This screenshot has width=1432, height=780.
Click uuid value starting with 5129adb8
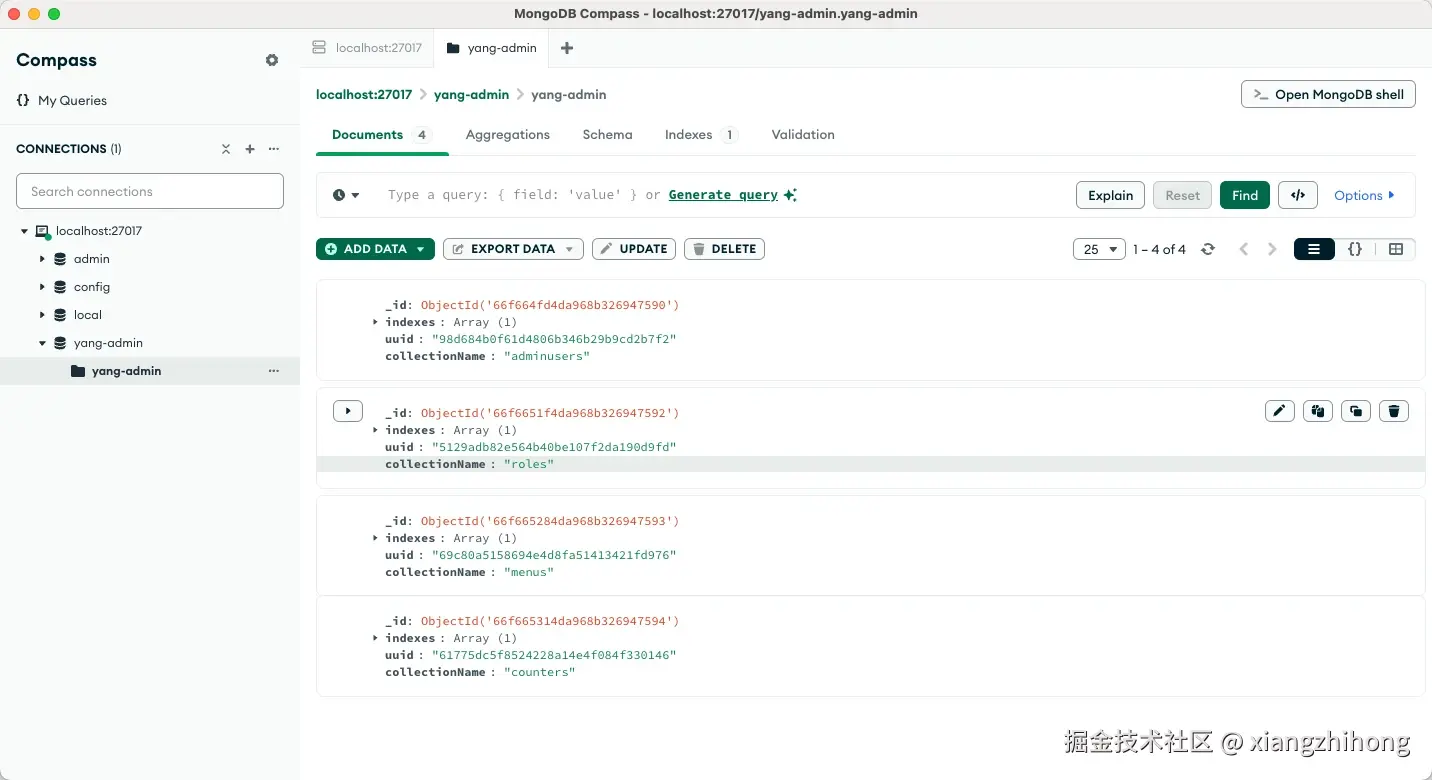point(554,447)
